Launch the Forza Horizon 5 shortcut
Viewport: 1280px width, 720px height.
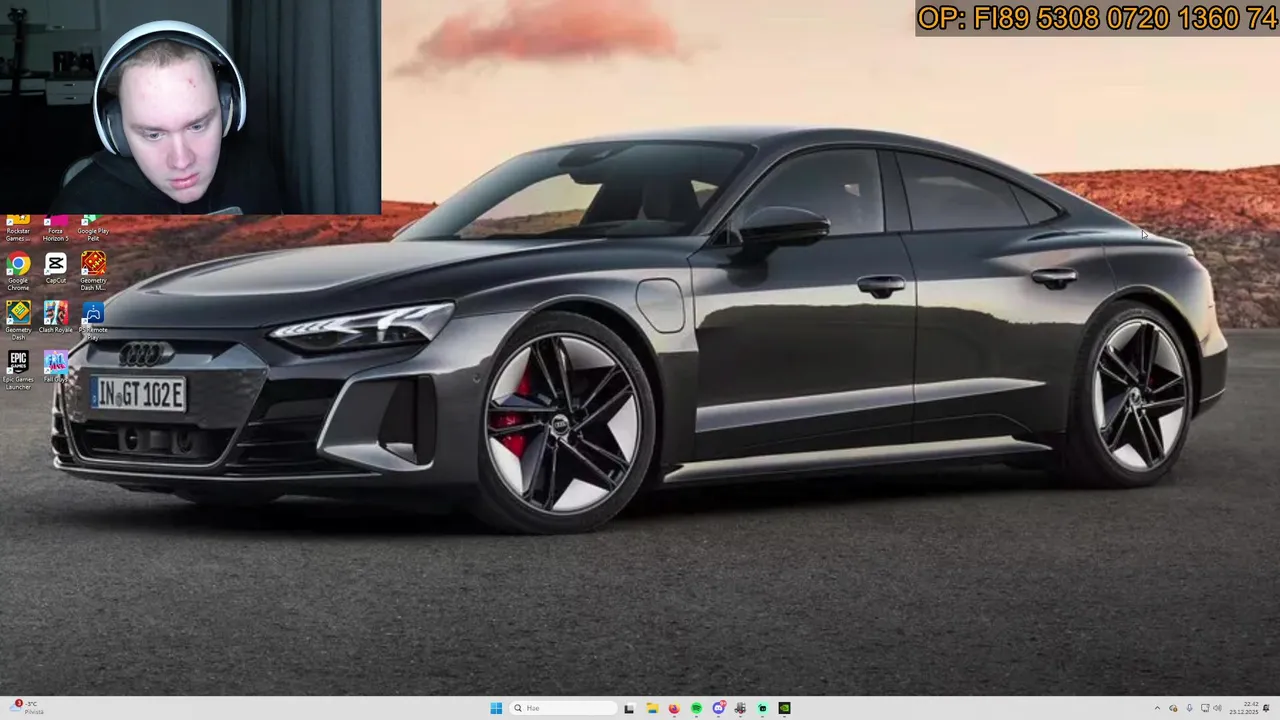pos(56,229)
